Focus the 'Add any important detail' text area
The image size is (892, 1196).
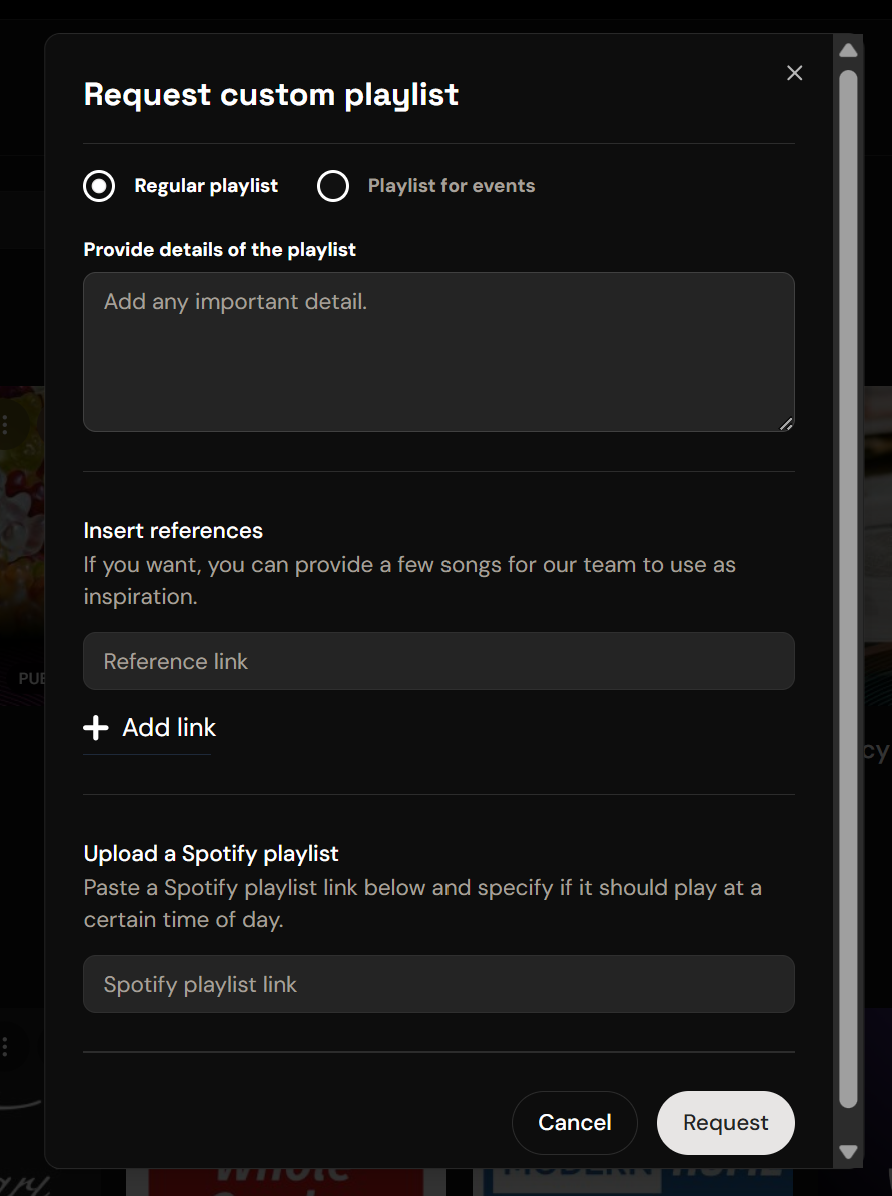pos(439,352)
